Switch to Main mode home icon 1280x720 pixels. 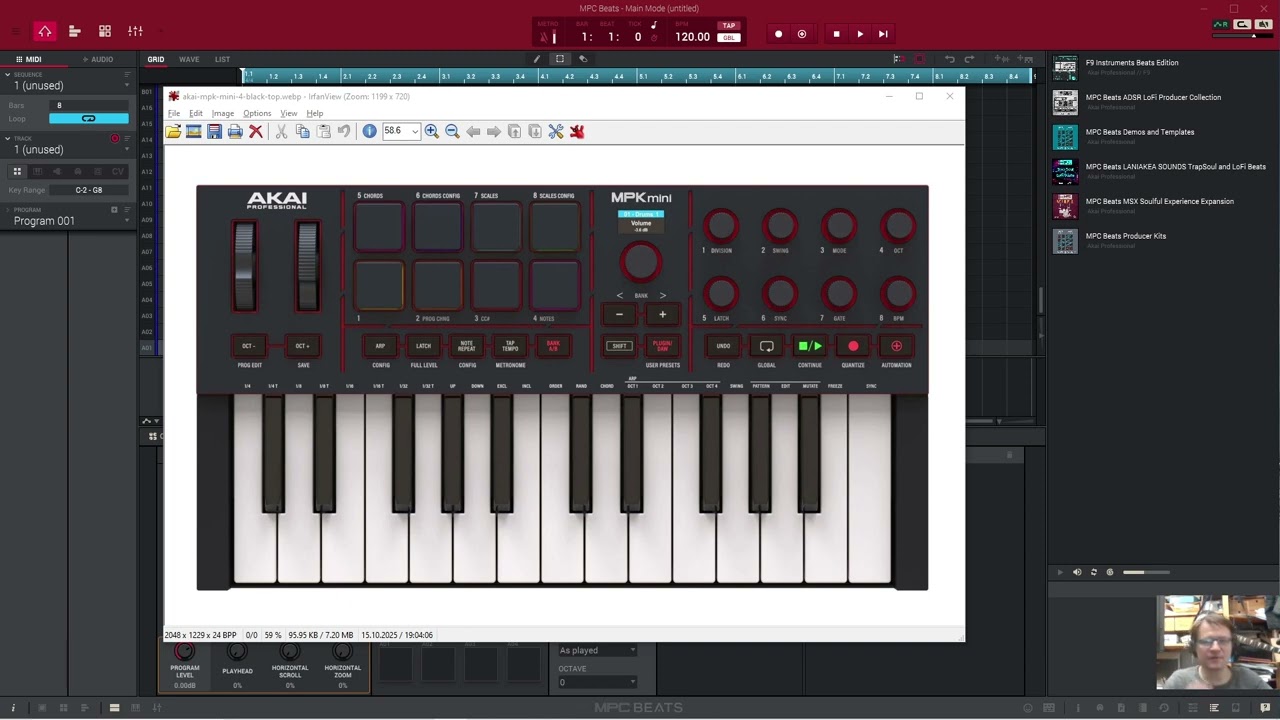44,31
